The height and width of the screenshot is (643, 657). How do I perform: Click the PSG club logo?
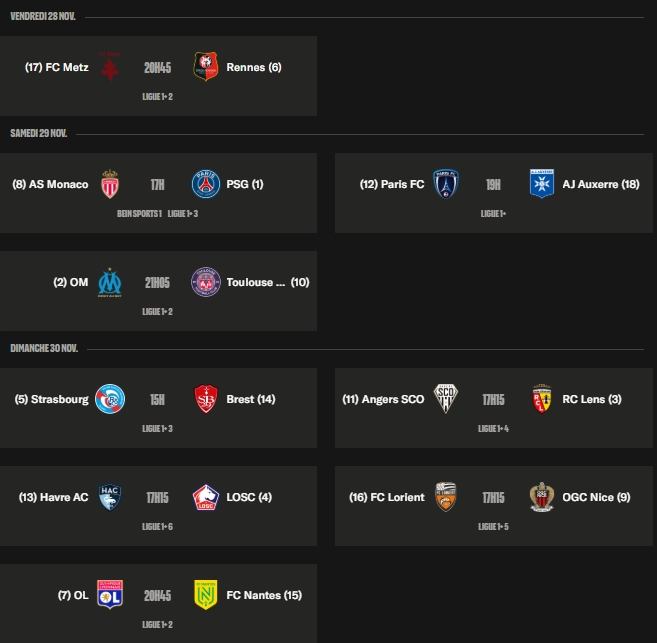pos(205,184)
